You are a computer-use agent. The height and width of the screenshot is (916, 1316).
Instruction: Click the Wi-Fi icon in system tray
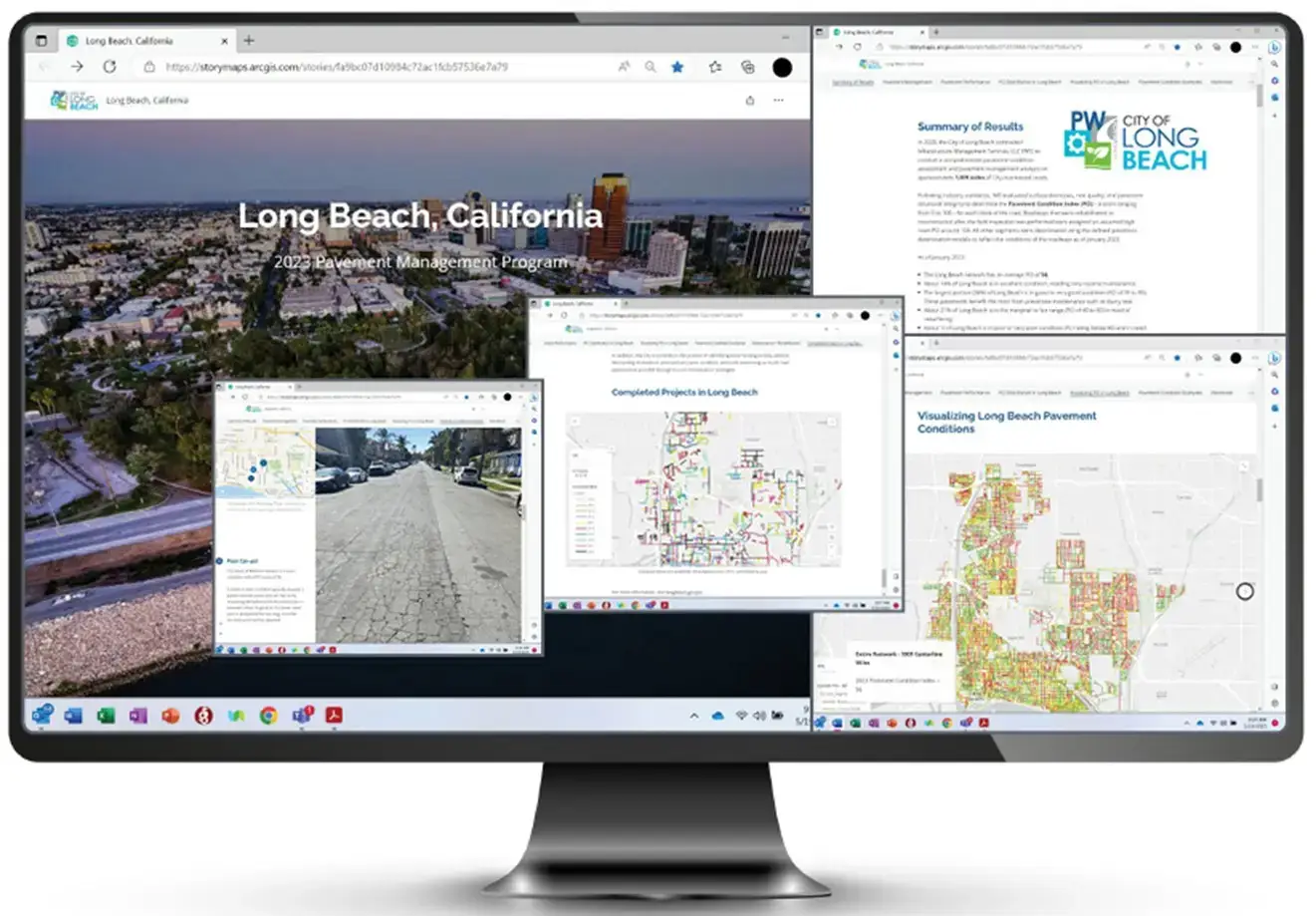pos(741,716)
